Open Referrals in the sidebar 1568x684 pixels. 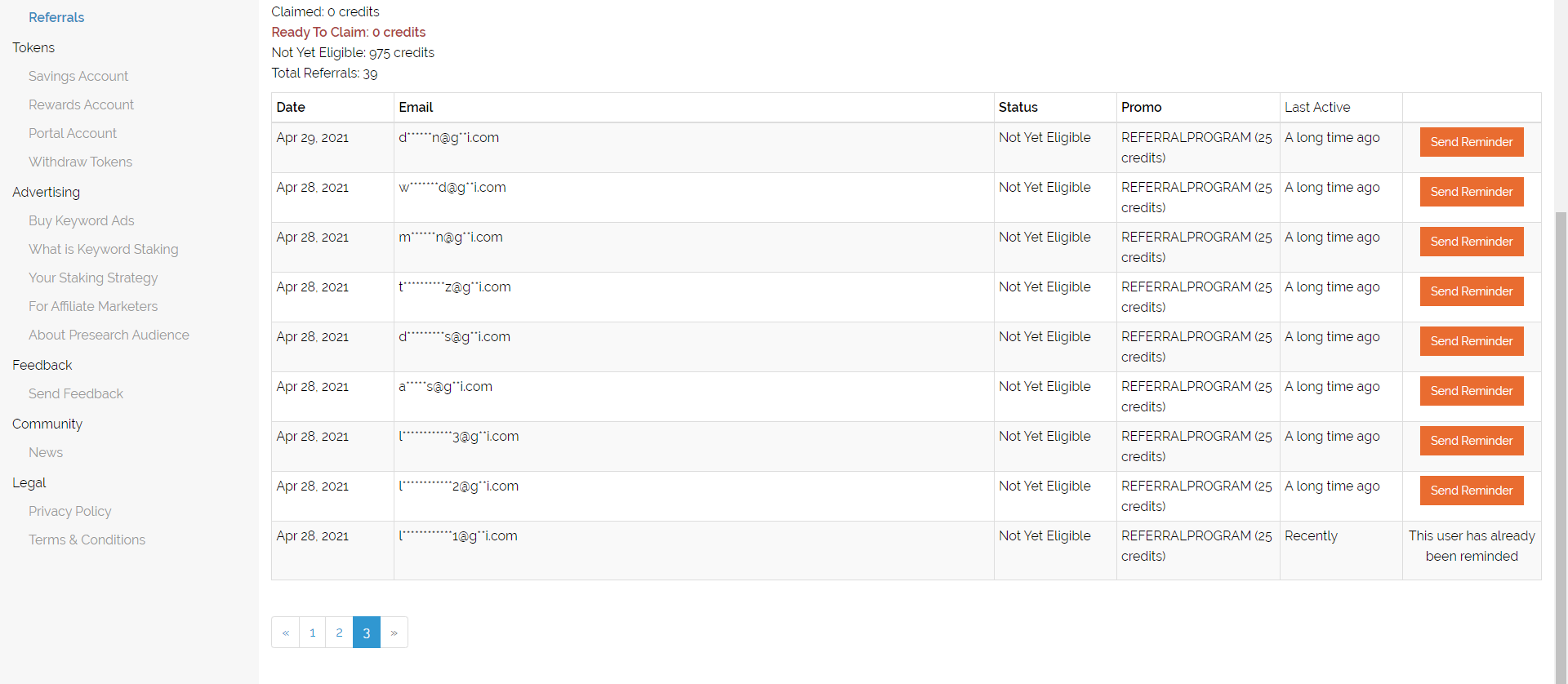pyautogui.click(x=56, y=17)
